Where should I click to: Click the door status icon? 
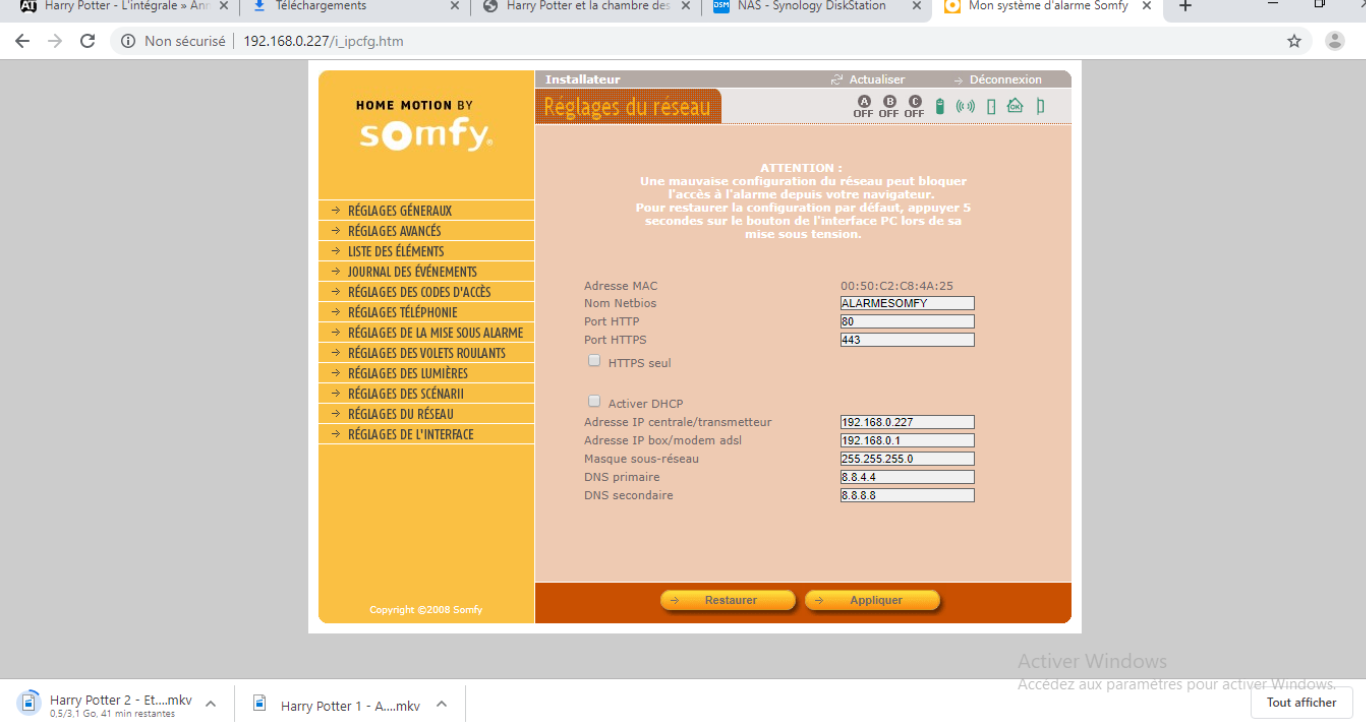click(x=991, y=106)
